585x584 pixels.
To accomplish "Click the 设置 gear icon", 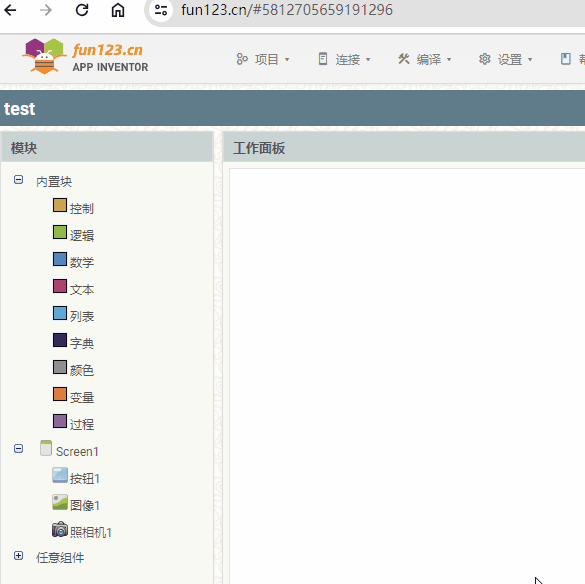I will [485, 59].
